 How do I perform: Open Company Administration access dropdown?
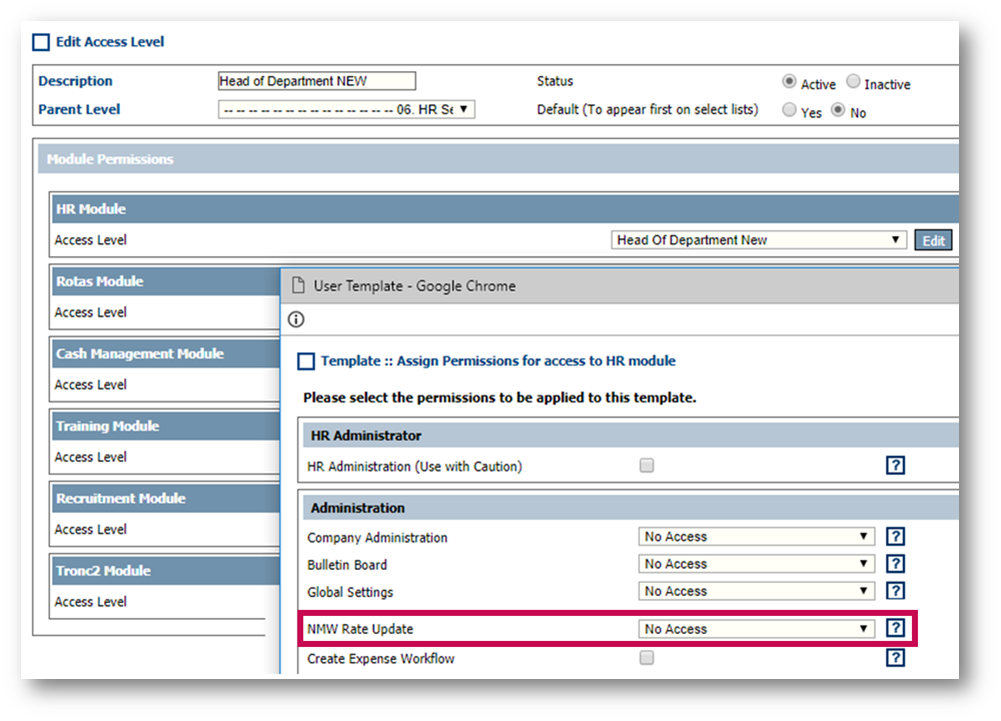756,537
